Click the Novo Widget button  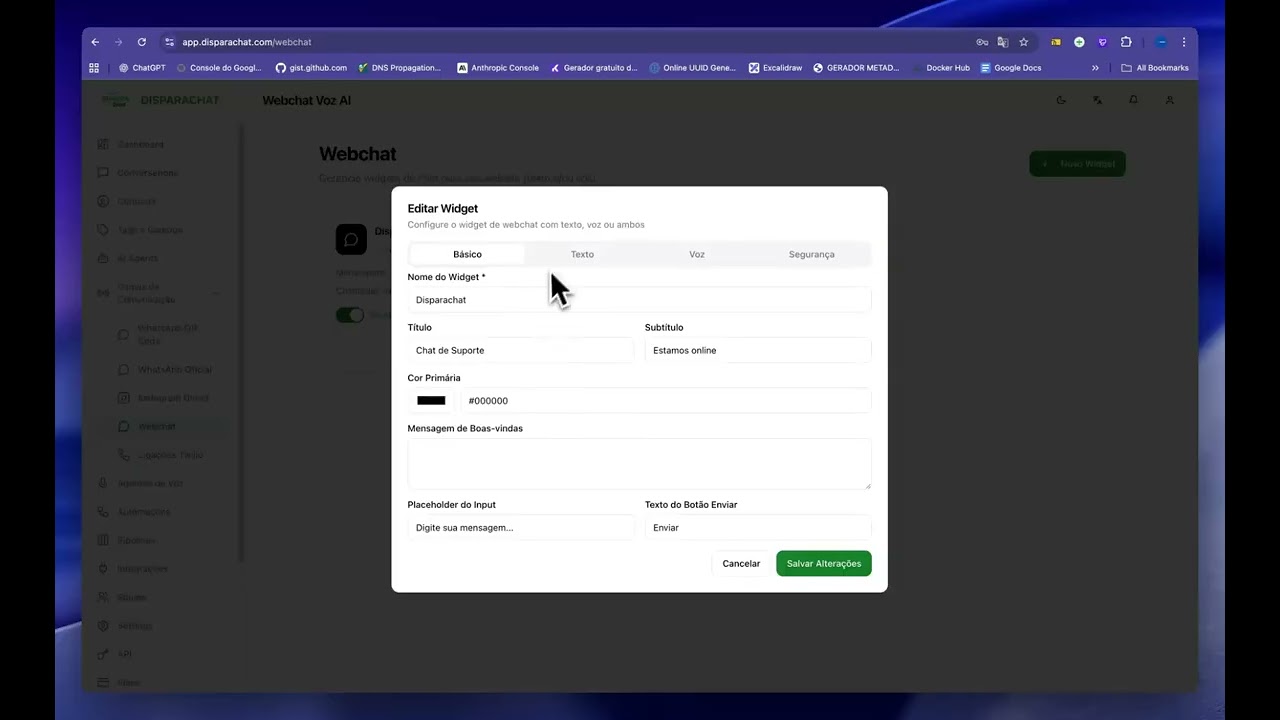pyautogui.click(x=1078, y=164)
